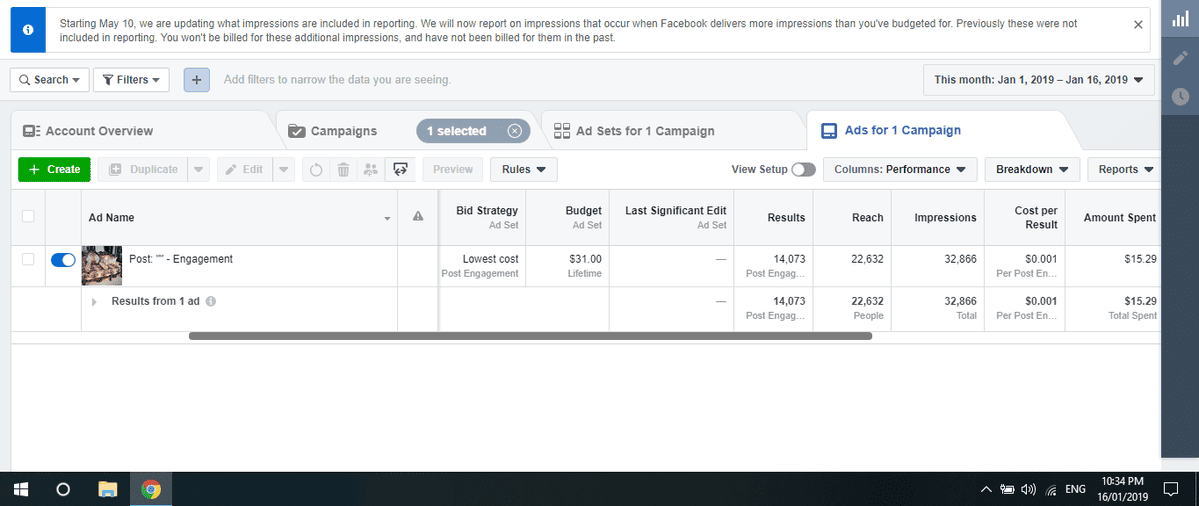Open the pencil edit icon in right sidebar

[x=1180, y=58]
